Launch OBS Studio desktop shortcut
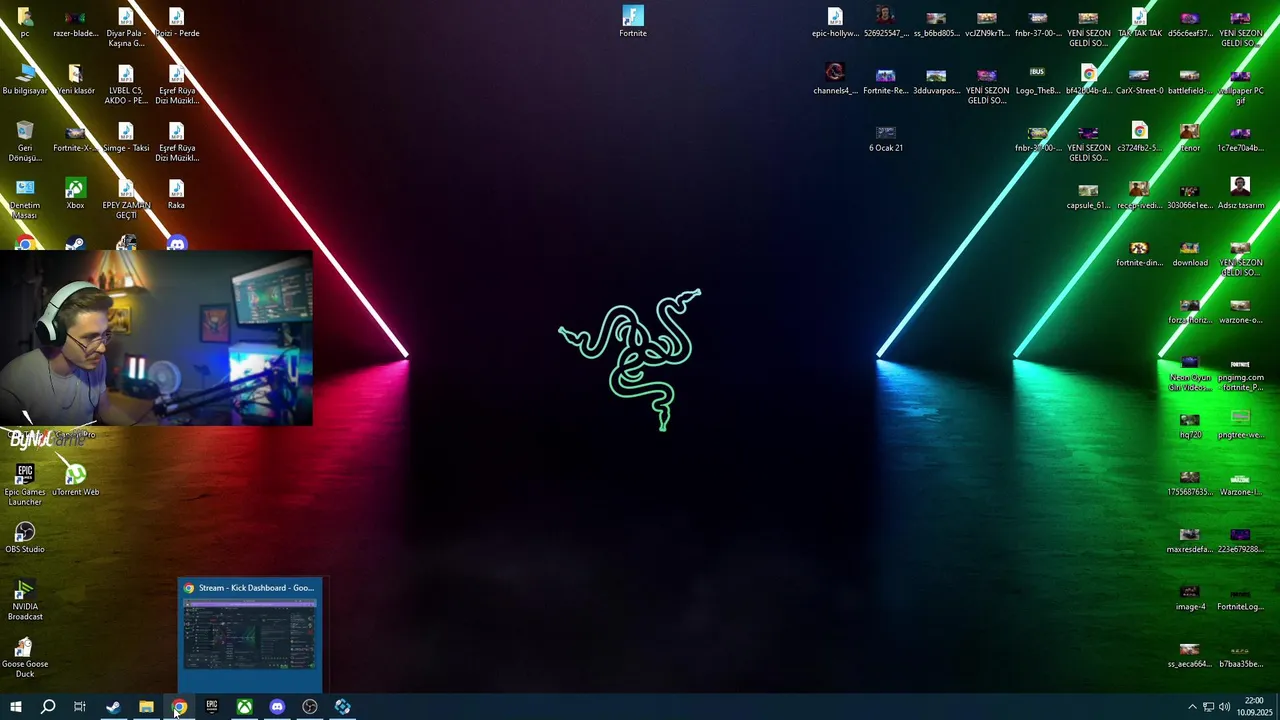Image resolution: width=1280 pixels, height=720 pixels. [25, 537]
